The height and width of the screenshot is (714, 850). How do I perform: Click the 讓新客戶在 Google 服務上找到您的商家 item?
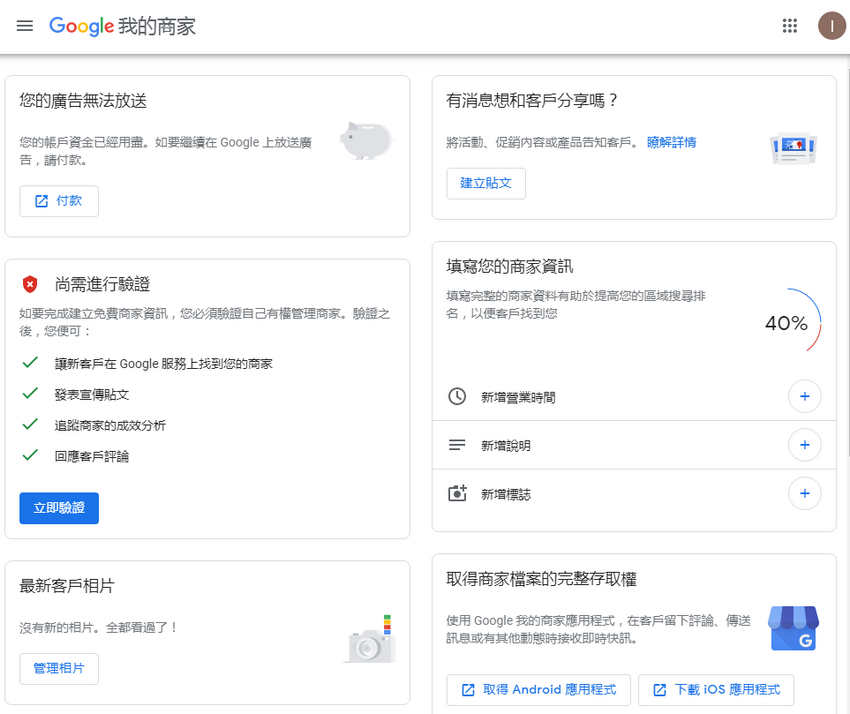click(164, 364)
